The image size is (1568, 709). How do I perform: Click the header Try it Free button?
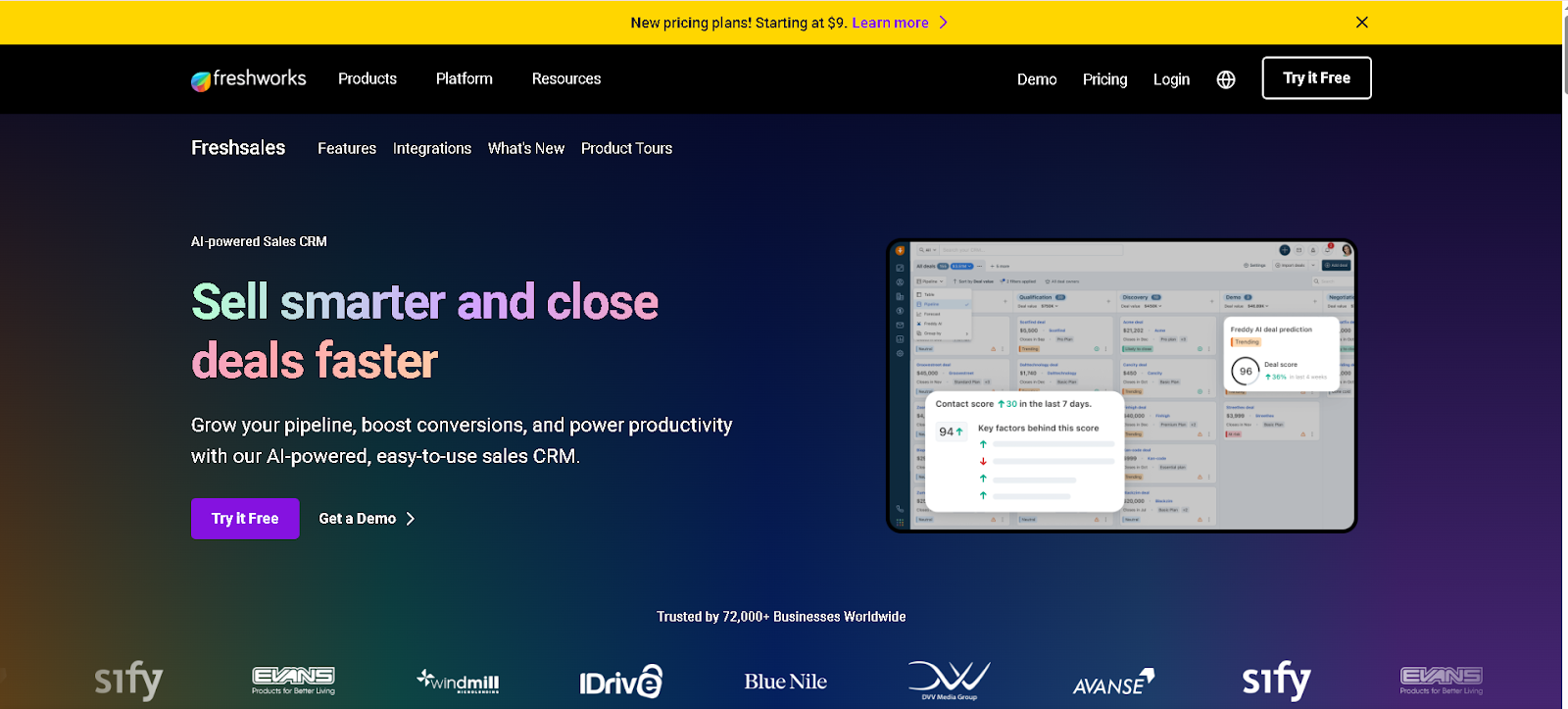pyautogui.click(x=1317, y=78)
